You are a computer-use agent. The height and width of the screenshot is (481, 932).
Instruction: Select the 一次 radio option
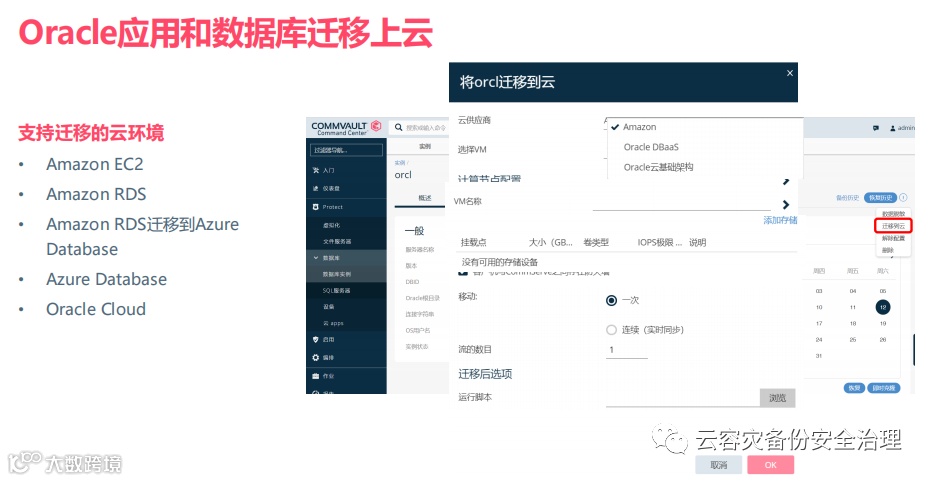point(611,300)
